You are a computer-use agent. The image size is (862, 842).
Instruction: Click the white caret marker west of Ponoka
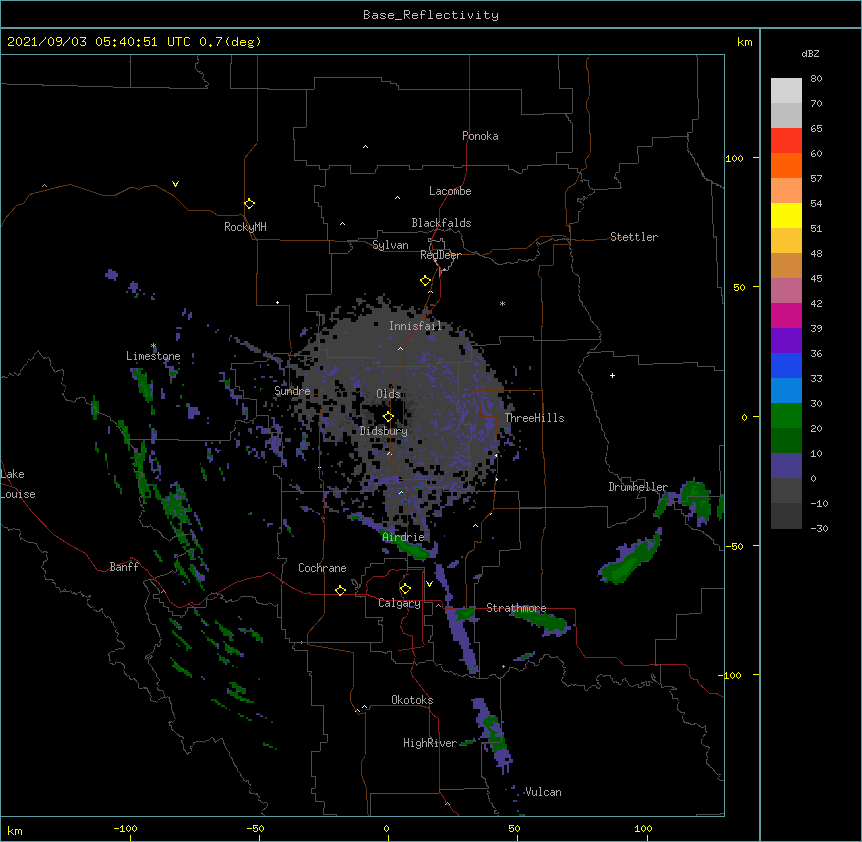(x=366, y=147)
